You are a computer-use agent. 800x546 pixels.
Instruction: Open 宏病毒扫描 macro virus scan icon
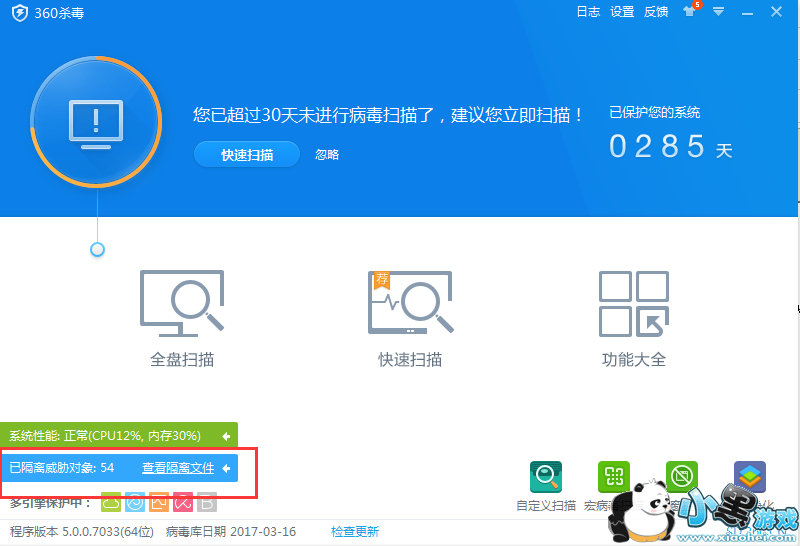pyautogui.click(x=614, y=477)
